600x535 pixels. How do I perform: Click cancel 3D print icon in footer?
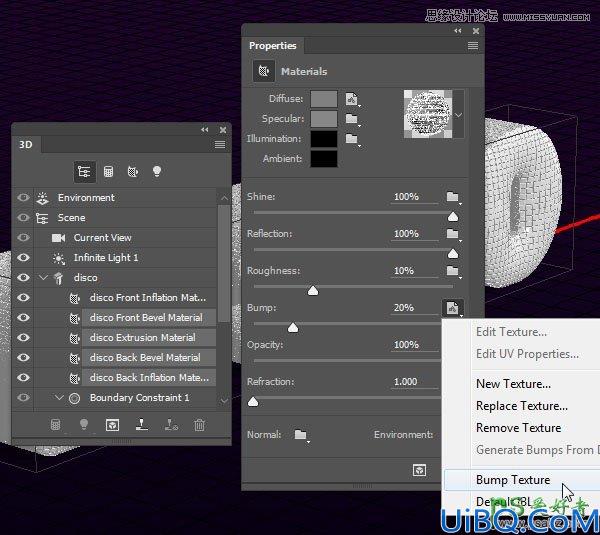(x=171, y=424)
